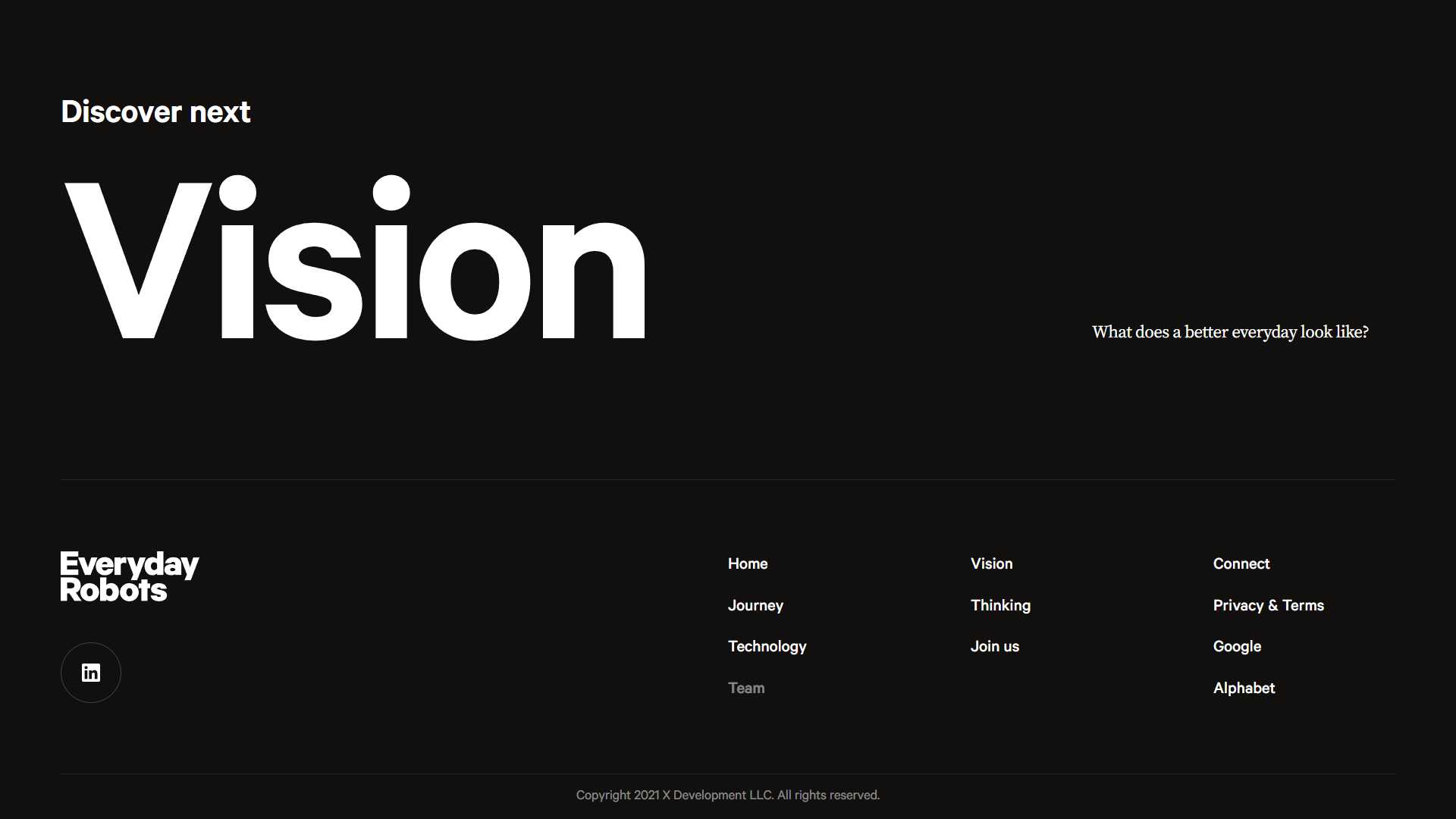Open Vision link in footer menu

(991, 563)
